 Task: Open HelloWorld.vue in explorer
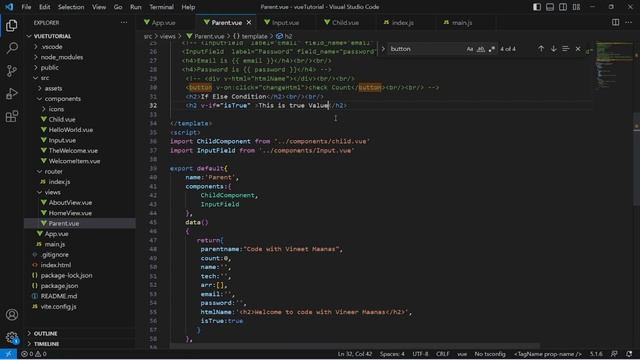pos(71,130)
